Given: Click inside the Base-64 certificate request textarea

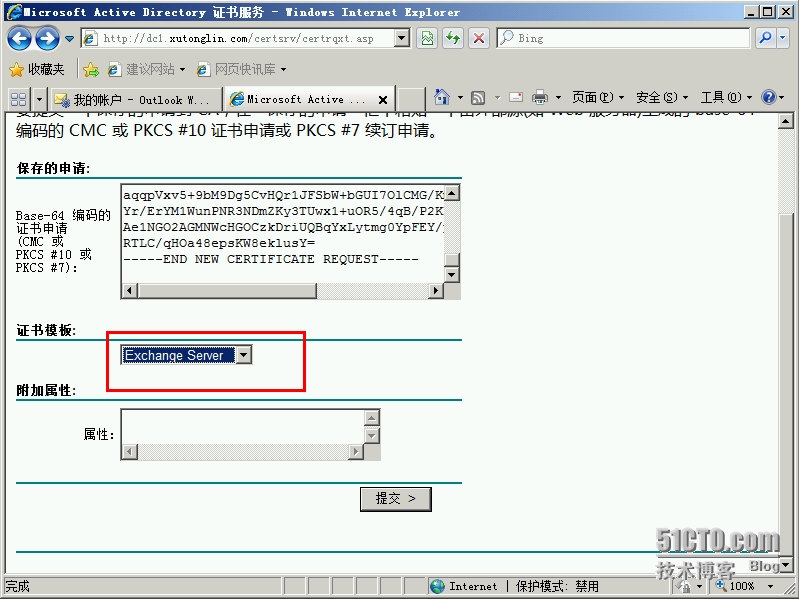Looking at the screenshot, I should click(x=283, y=233).
